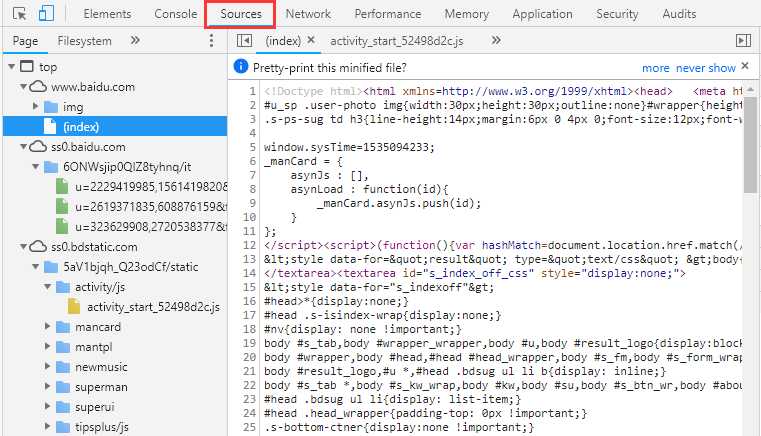Toggle the debugger sidebar icon at right
Image resolution: width=761 pixels, height=436 pixels.
coord(742,41)
